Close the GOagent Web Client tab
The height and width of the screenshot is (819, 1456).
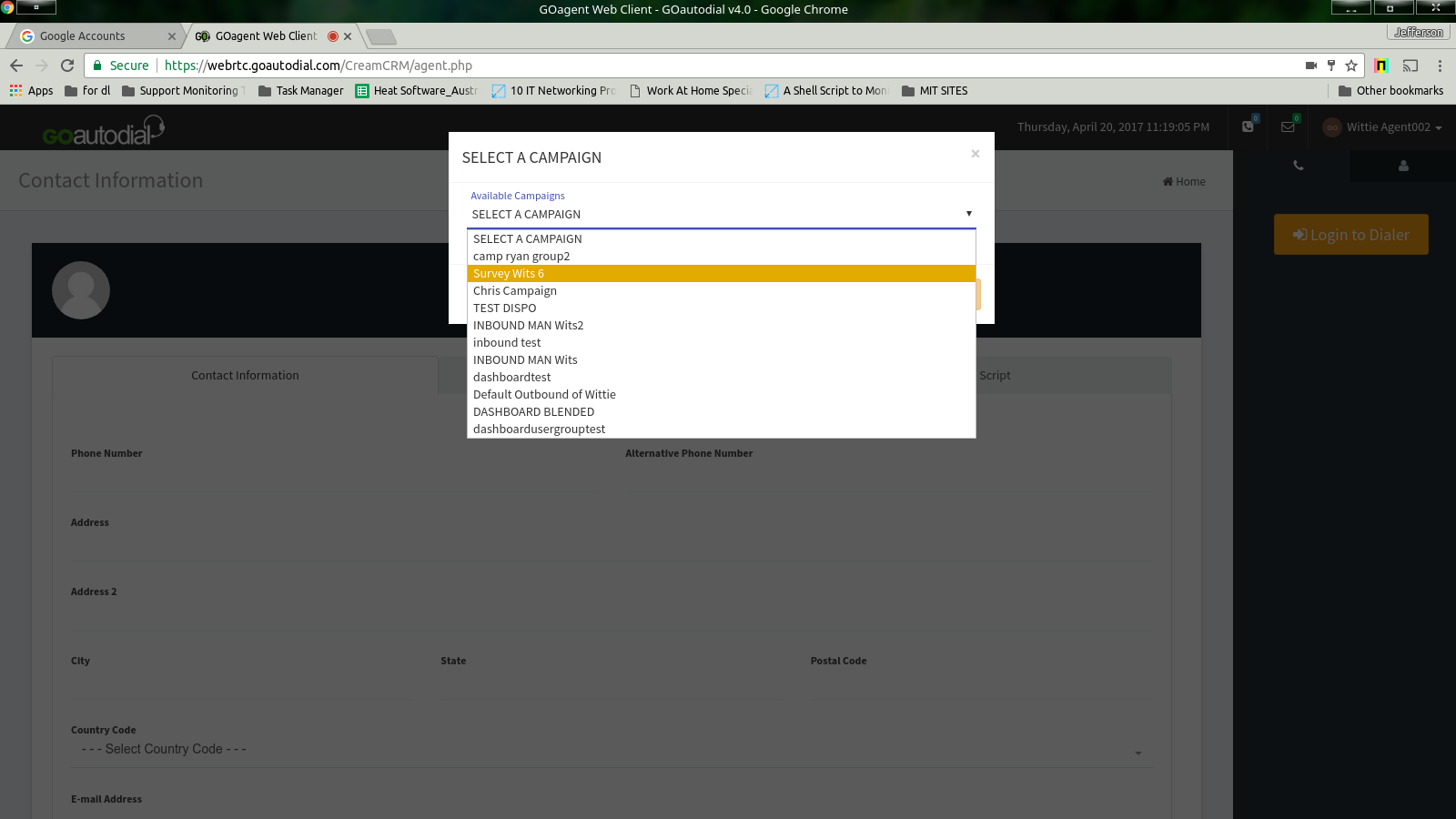(x=348, y=36)
